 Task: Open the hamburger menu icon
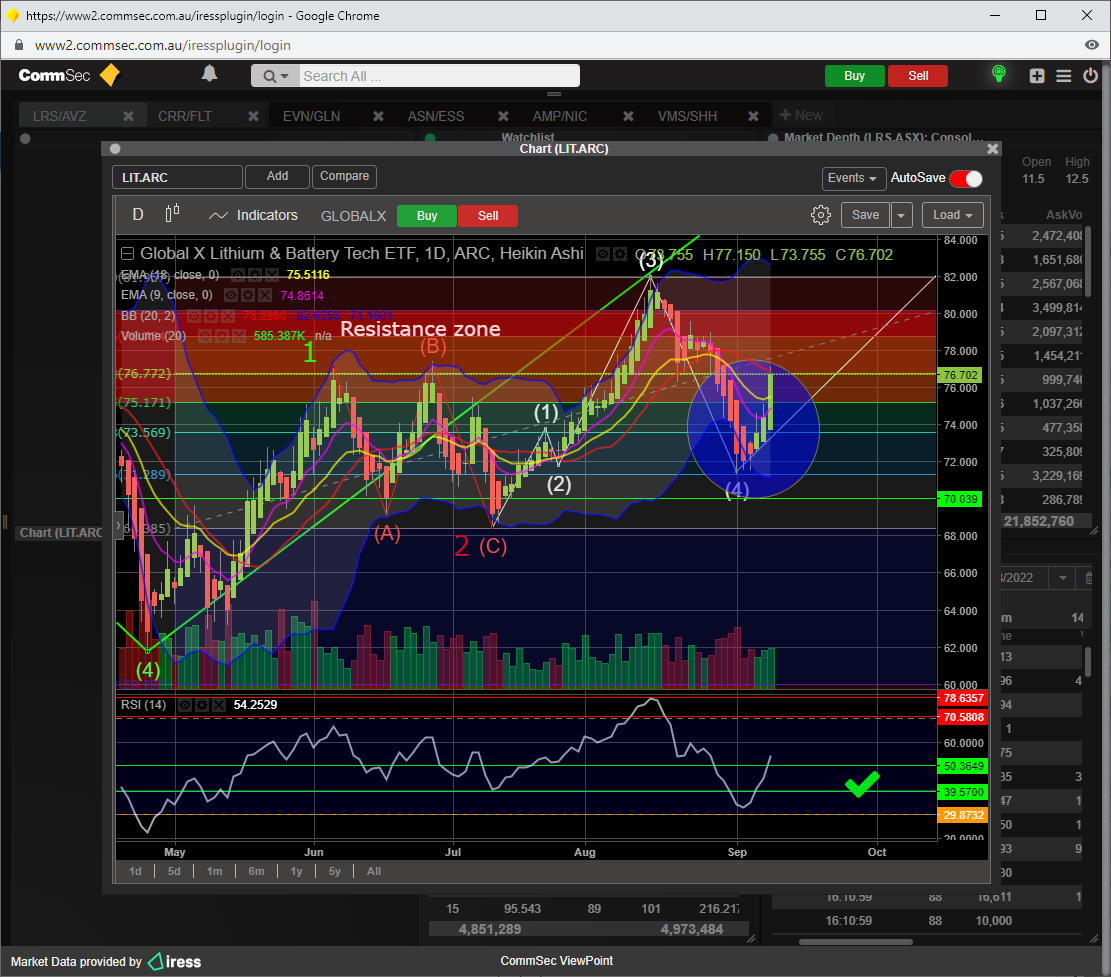pos(1063,76)
